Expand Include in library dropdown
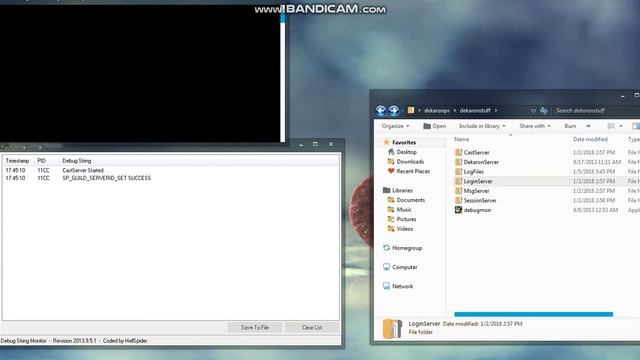This screenshot has height=360, width=640. point(482,126)
